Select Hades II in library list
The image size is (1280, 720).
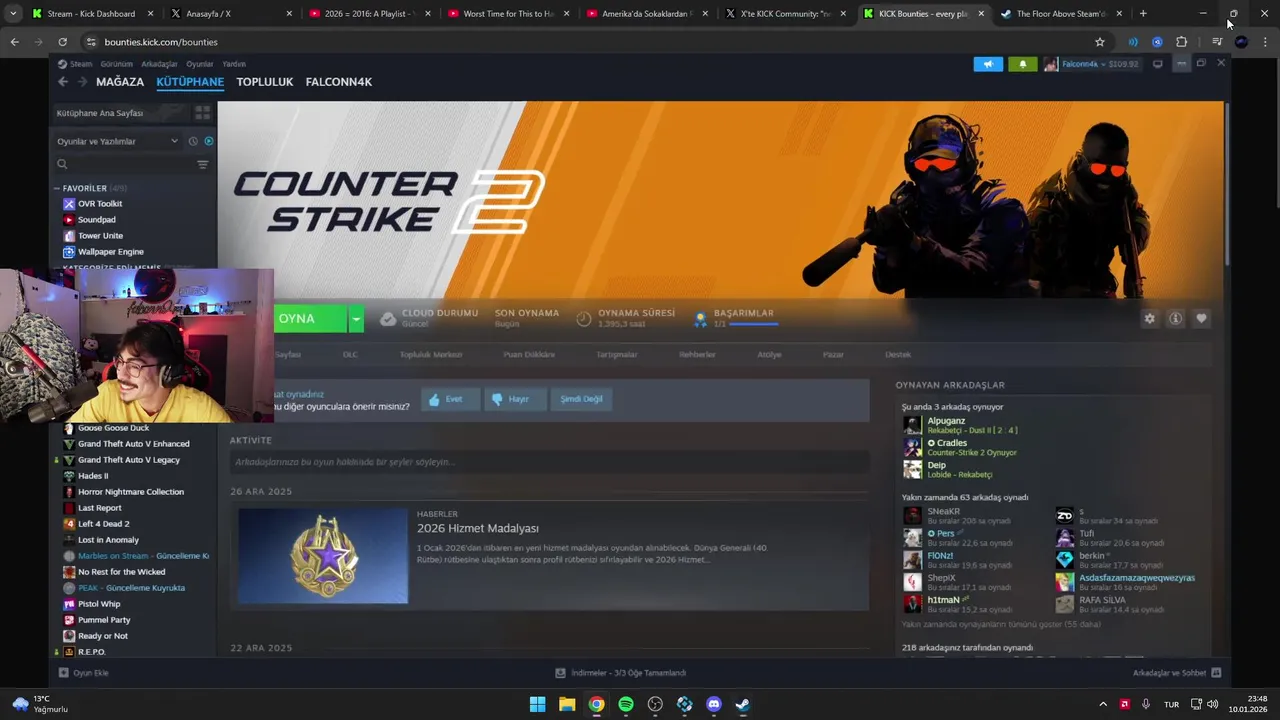click(x=93, y=476)
